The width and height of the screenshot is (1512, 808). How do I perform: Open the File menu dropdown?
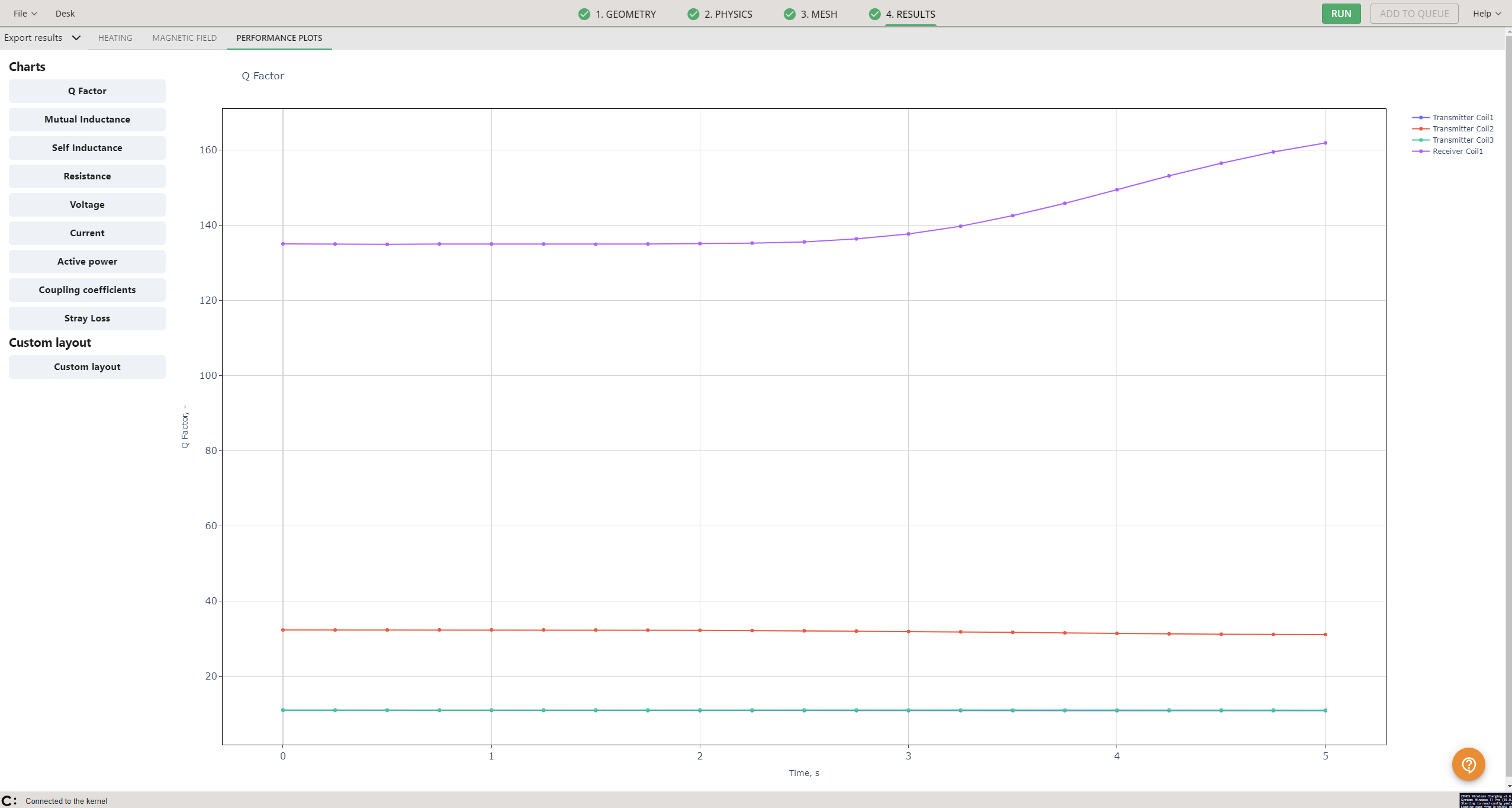click(25, 14)
